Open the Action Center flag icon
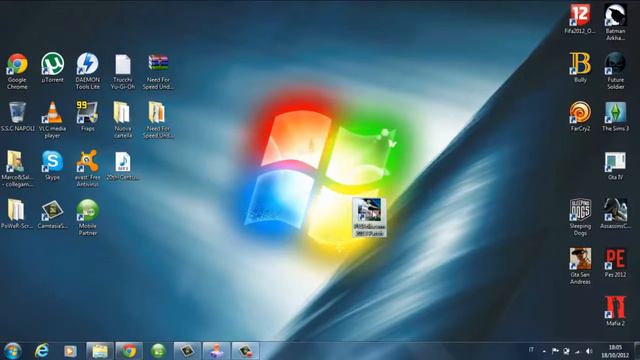Image resolution: width=640 pixels, height=360 pixels. tap(555, 351)
